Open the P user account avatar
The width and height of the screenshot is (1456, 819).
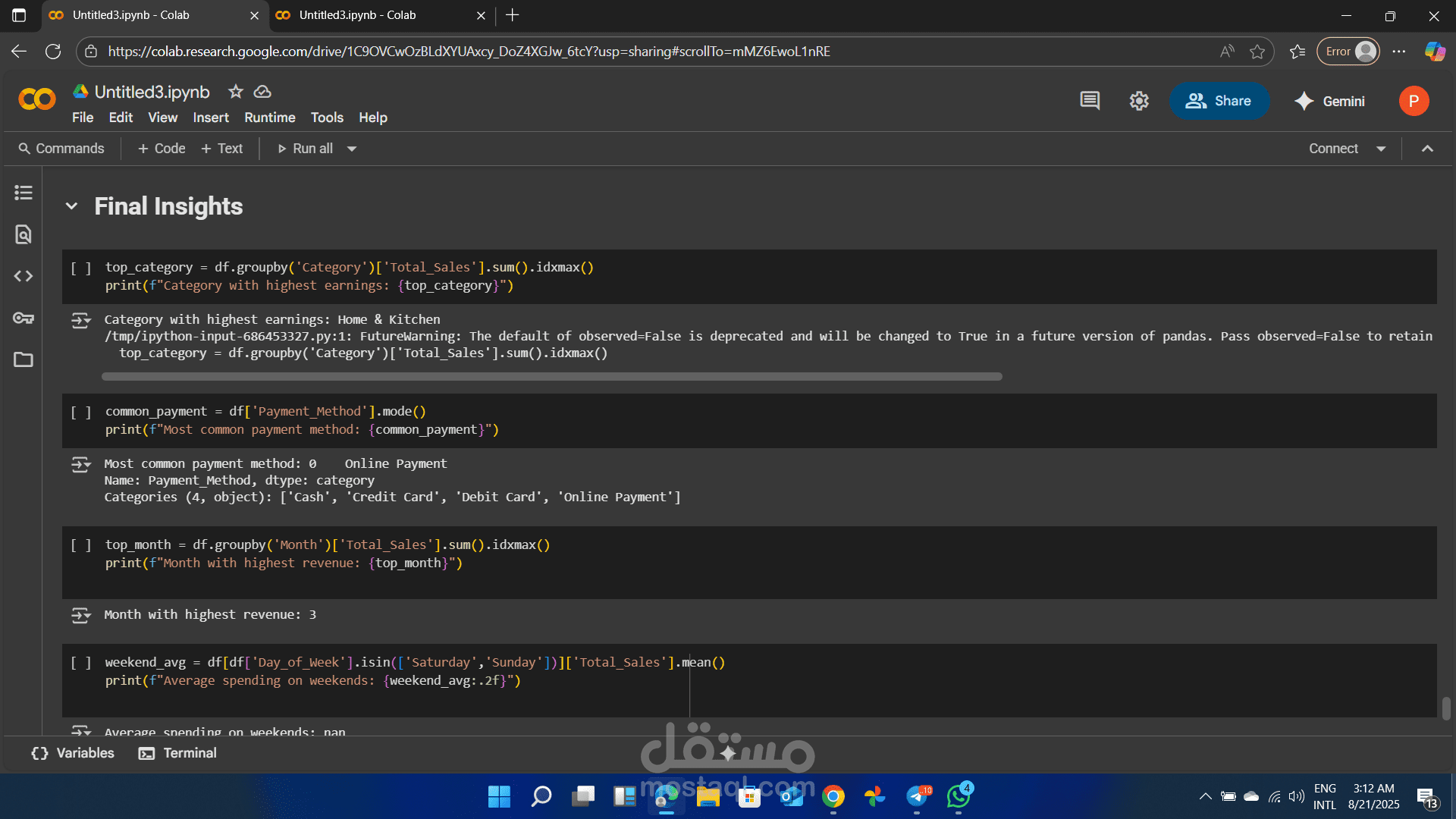[x=1414, y=101]
